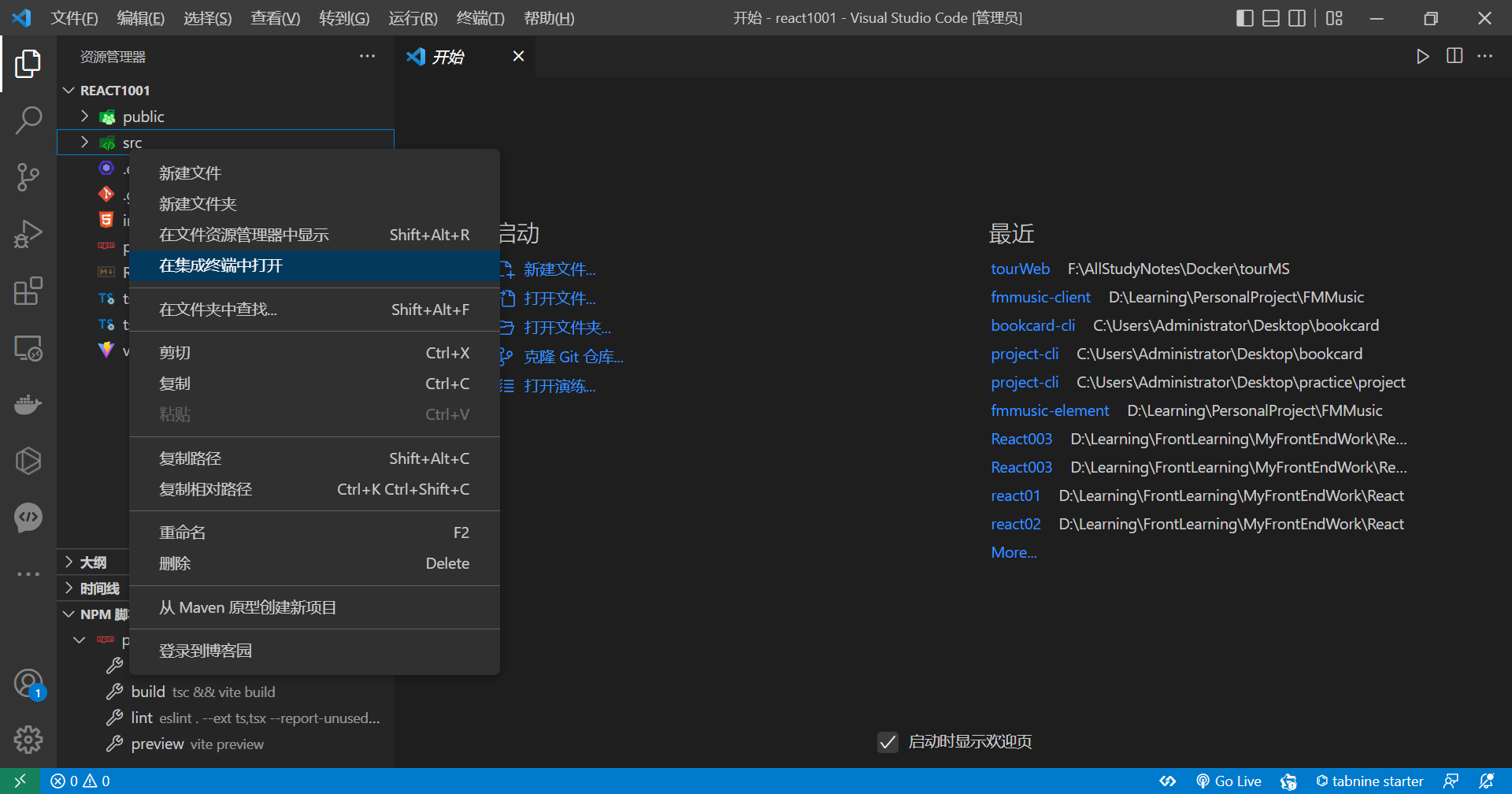Expand the public folder
The image size is (1512, 794).
click(84, 117)
